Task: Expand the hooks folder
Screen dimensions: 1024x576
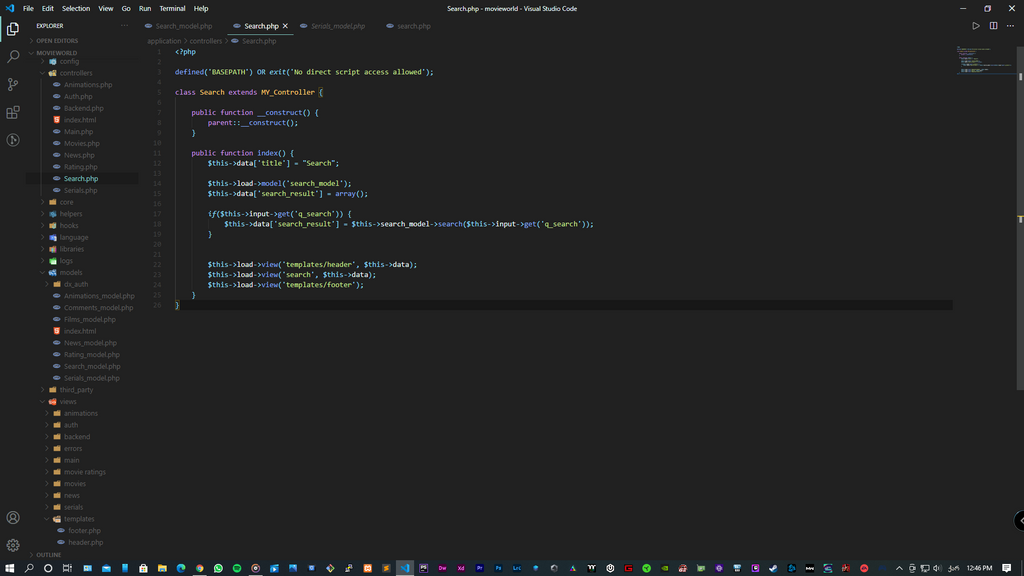Action: point(69,226)
